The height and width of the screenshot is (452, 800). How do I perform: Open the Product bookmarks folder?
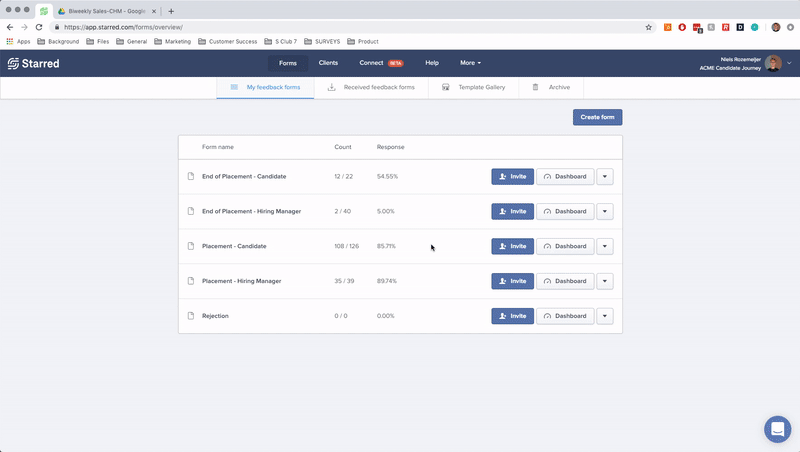coord(363,41)
